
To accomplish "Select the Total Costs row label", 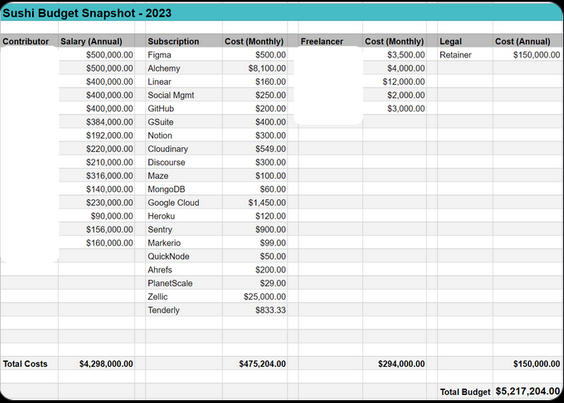I will click(x=29, y=364).
